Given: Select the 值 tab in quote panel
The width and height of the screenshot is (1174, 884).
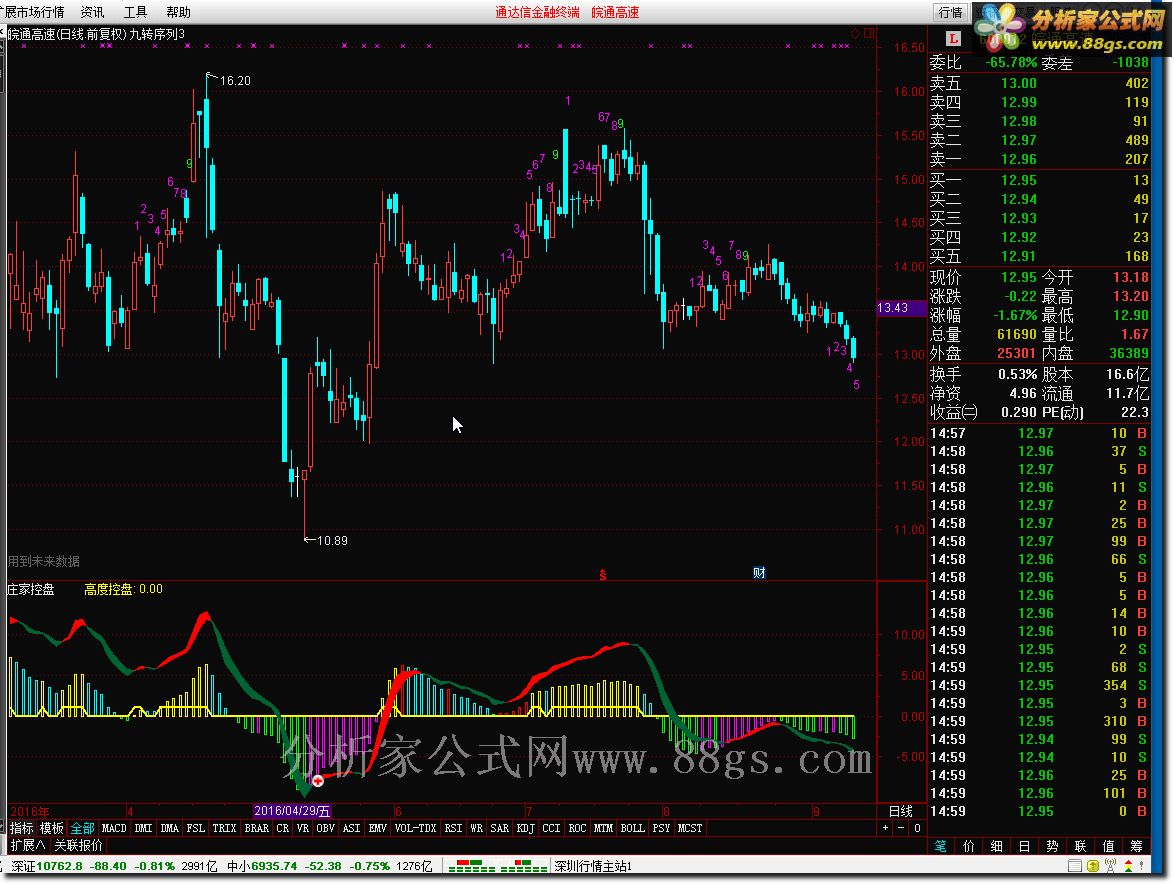Looking at the screenshot, I should [x=1109, y=846].
